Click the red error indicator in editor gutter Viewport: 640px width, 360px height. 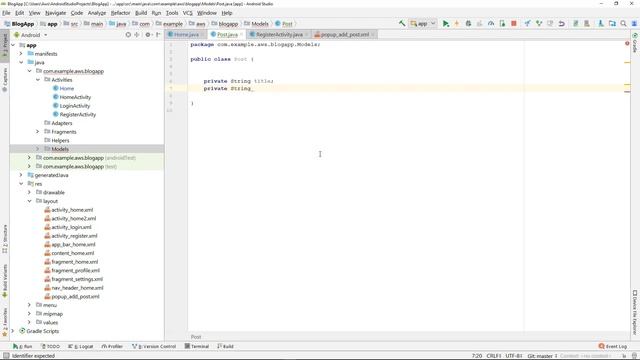pyautogui.click(x=627, y=43)
